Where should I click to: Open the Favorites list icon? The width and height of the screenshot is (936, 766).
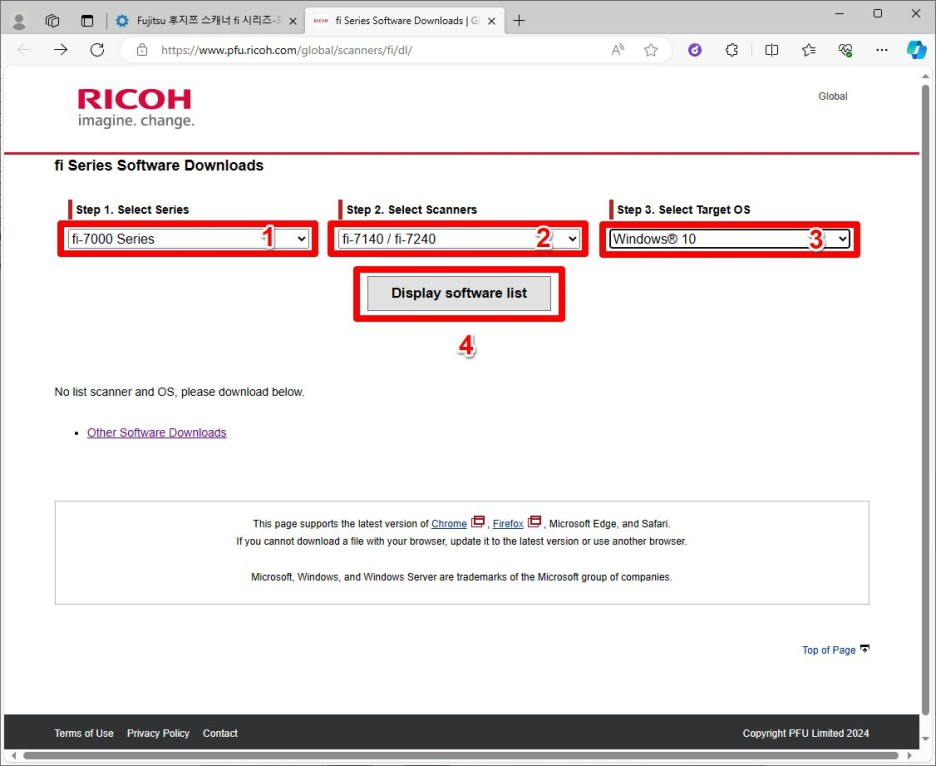coord(809,50)
